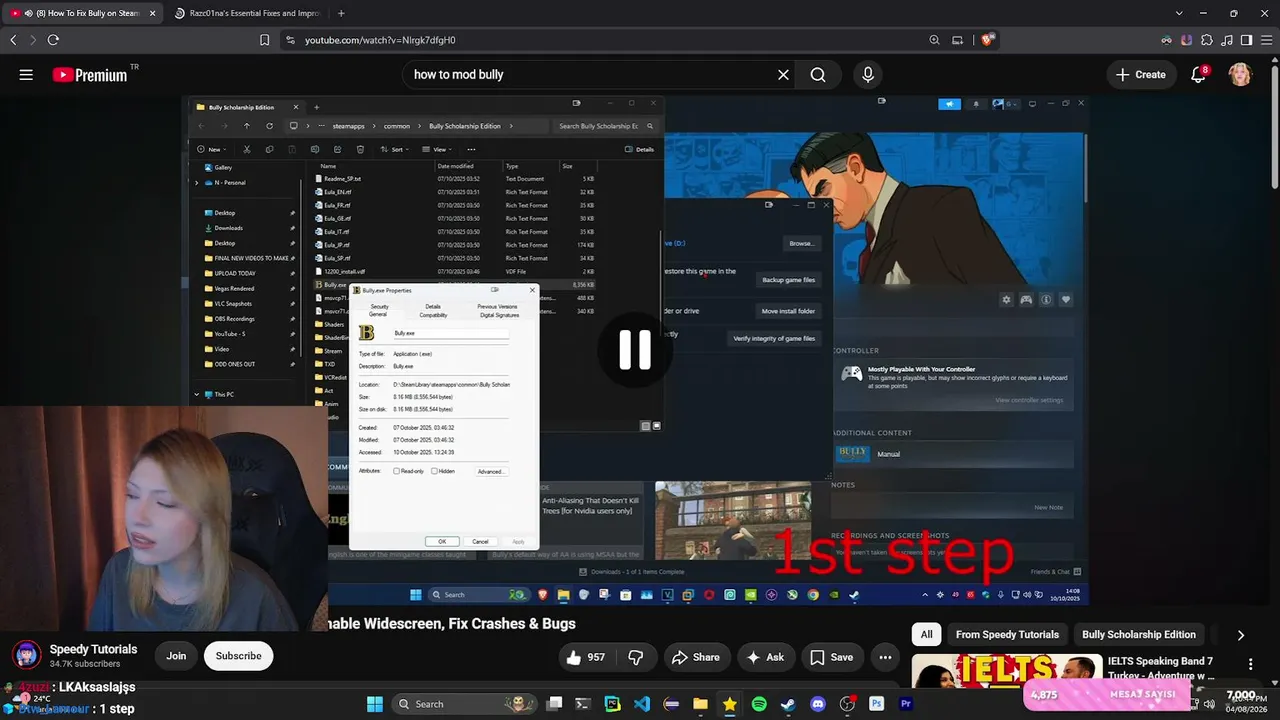Open the account avatar menu
Image resolution: width=1280 pixels, height=720 pixels.
(x=1240, y=75)
